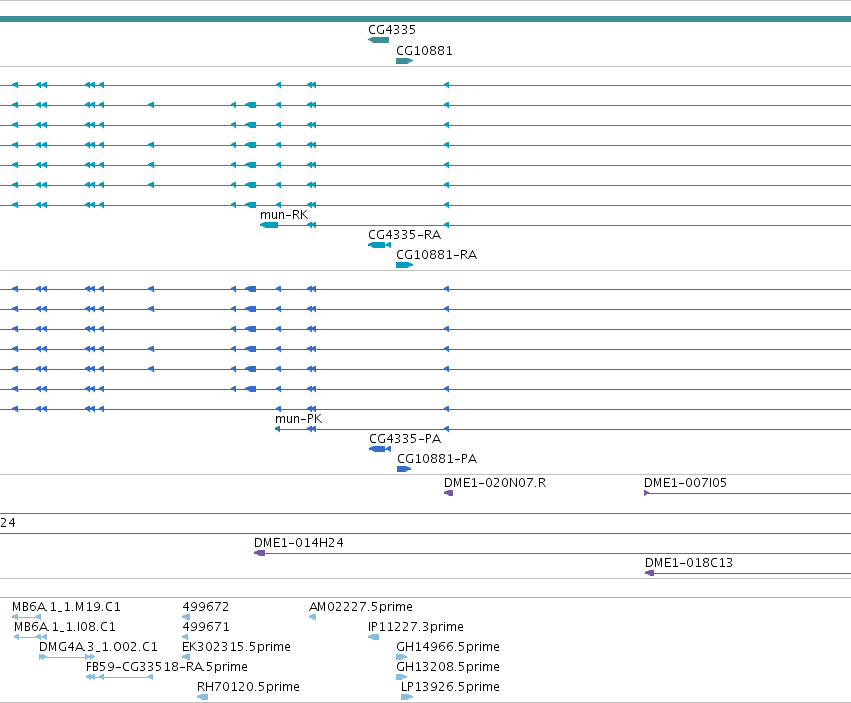The width and height of the screenshot is (851, 703).
Task: Click the DMG4A.3_1.O02.C1 label
Action: pyautogui.click(x=98, y=647)
